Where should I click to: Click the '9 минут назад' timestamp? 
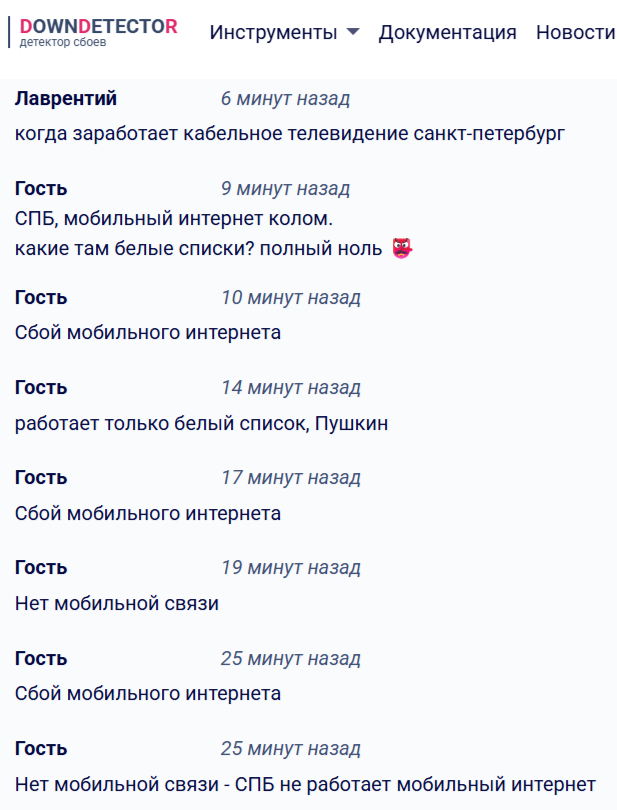(x=285, y=189)
